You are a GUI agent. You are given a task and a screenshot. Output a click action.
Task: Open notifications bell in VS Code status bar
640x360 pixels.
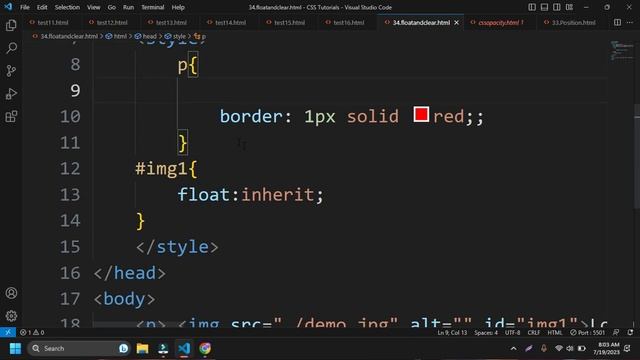click(630, 333)
